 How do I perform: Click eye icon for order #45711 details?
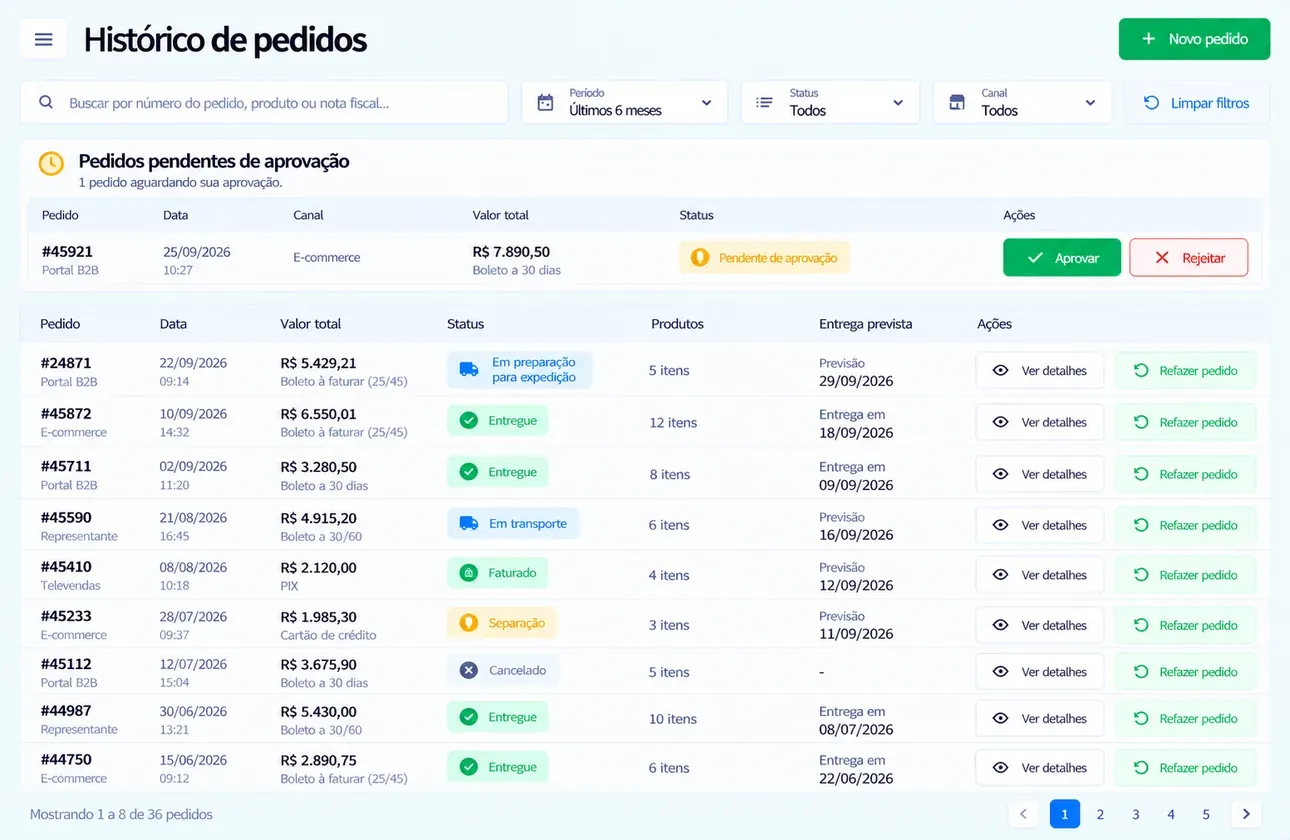[1000, 474]
